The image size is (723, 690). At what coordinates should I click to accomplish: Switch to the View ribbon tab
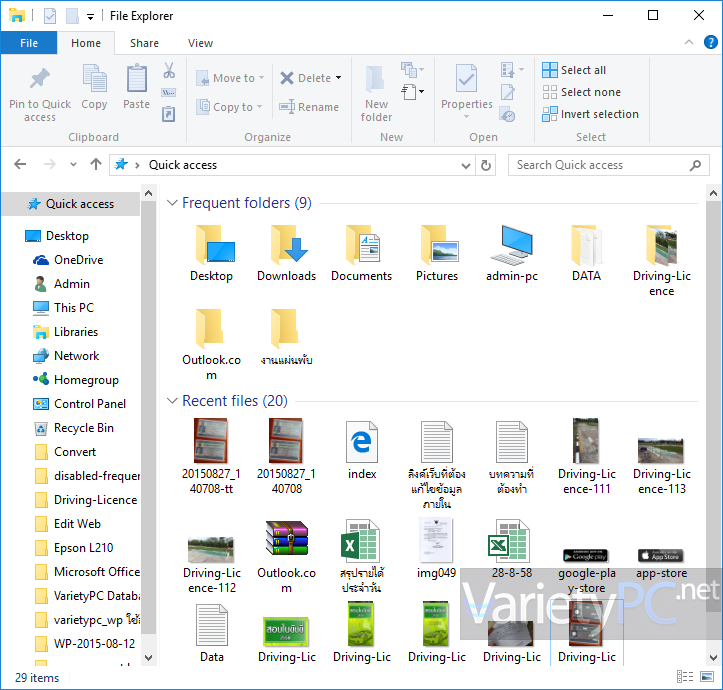pyautogui.click(x=200, y=43)
